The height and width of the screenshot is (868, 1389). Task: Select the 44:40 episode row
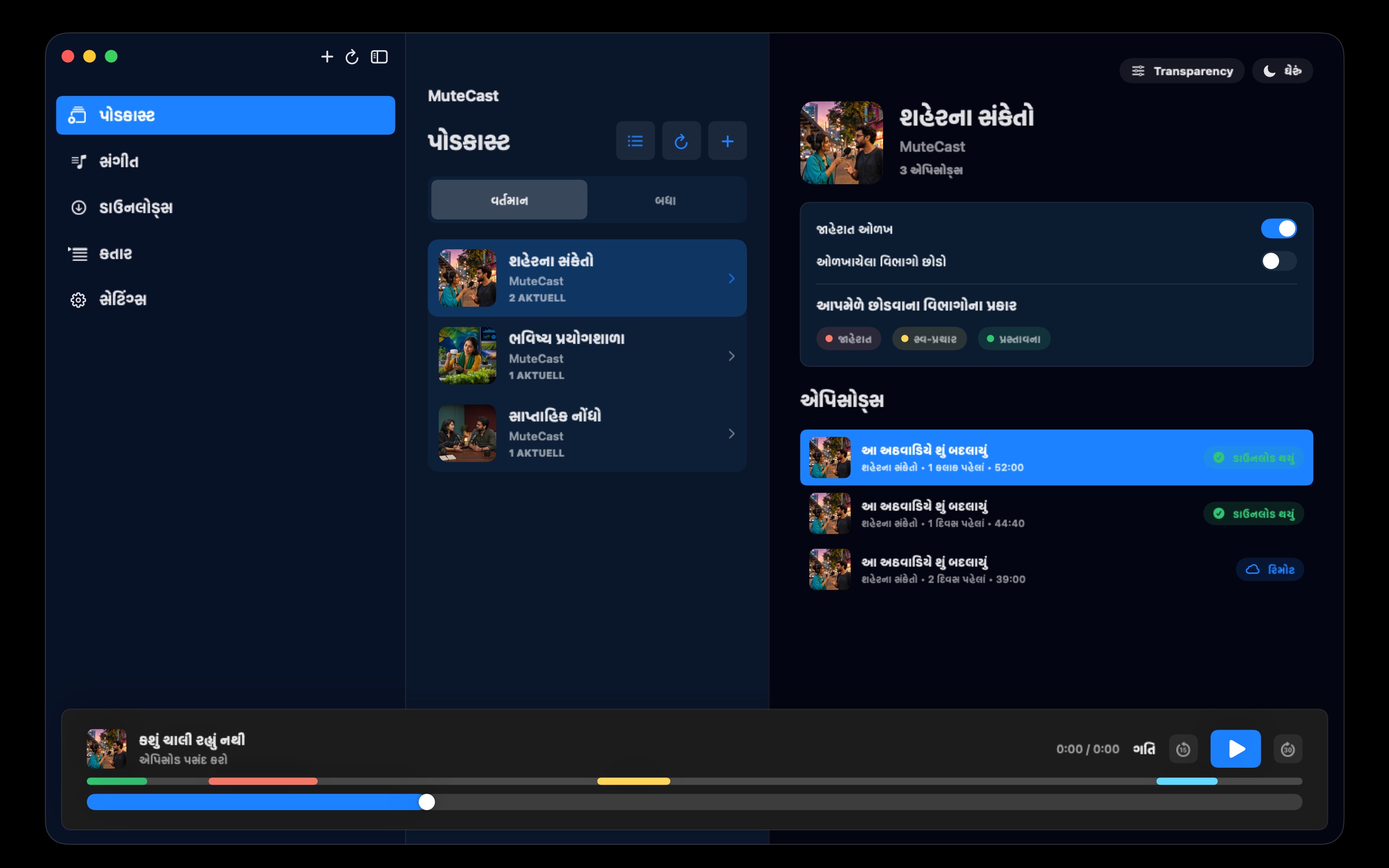[x=1056, y=513]
